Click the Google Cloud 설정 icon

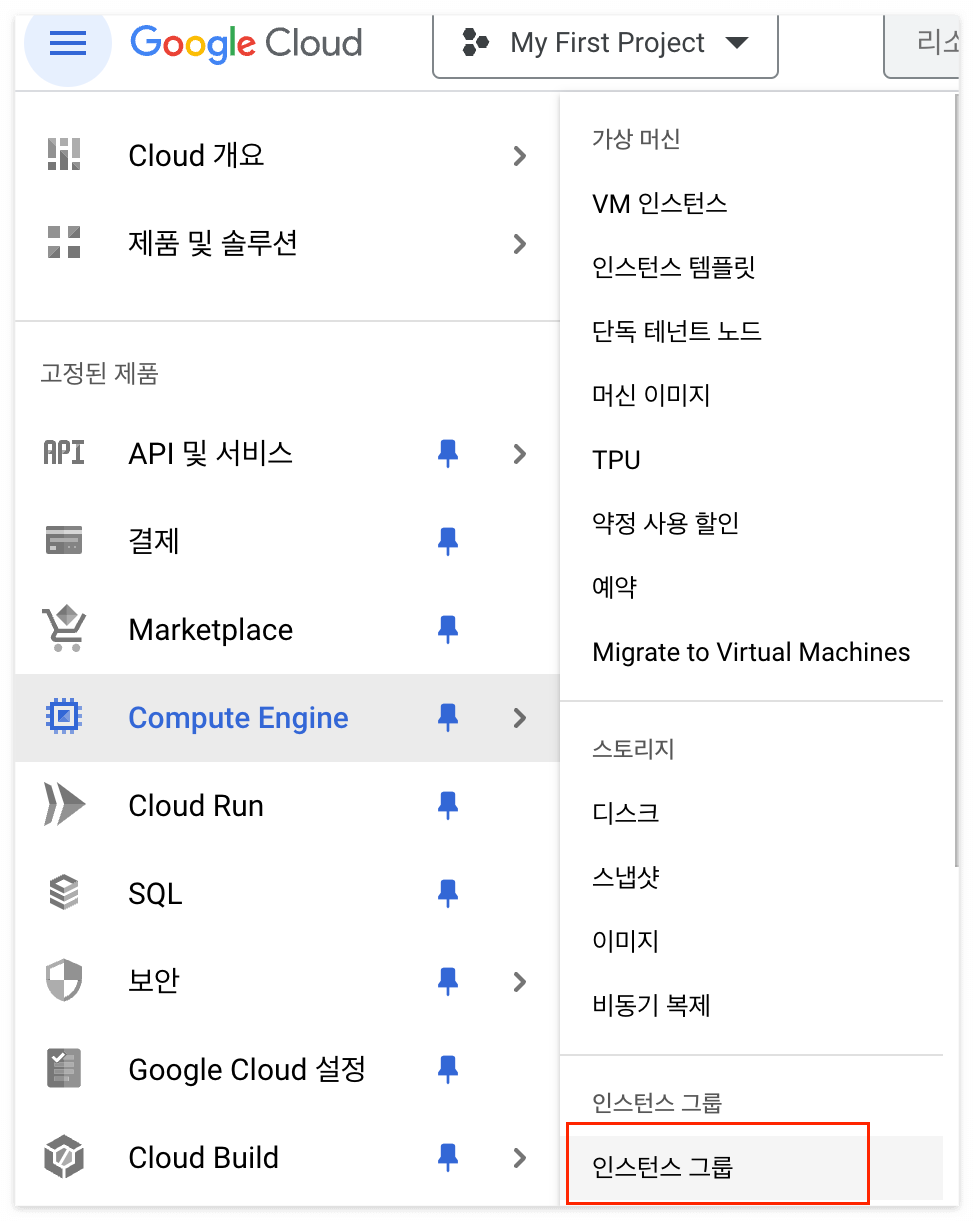pyautogui.click(x=64, y=1069)
